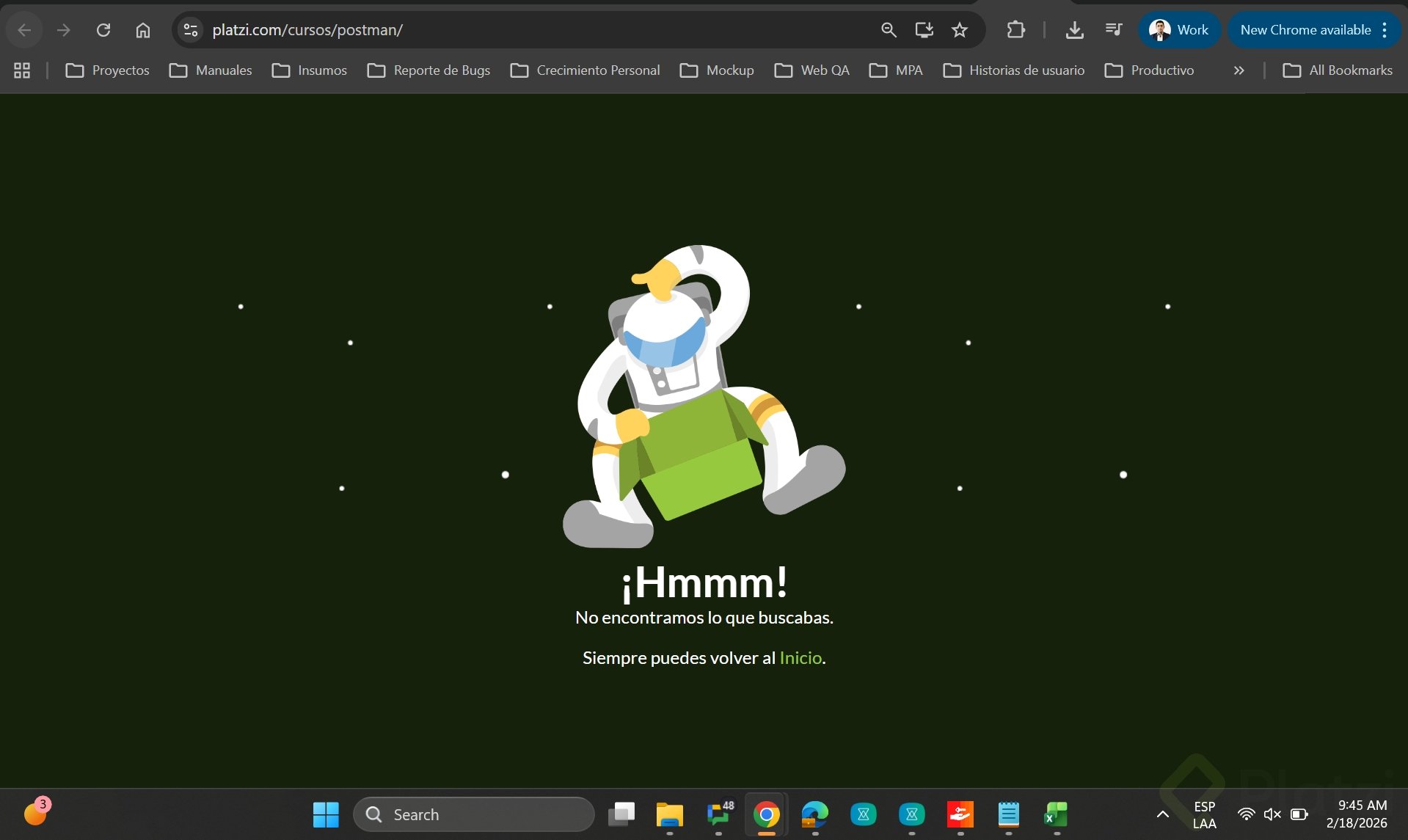The image size is (1408, 840).
Task: Reload the Platzi page
Action: (x=103, y=30)
